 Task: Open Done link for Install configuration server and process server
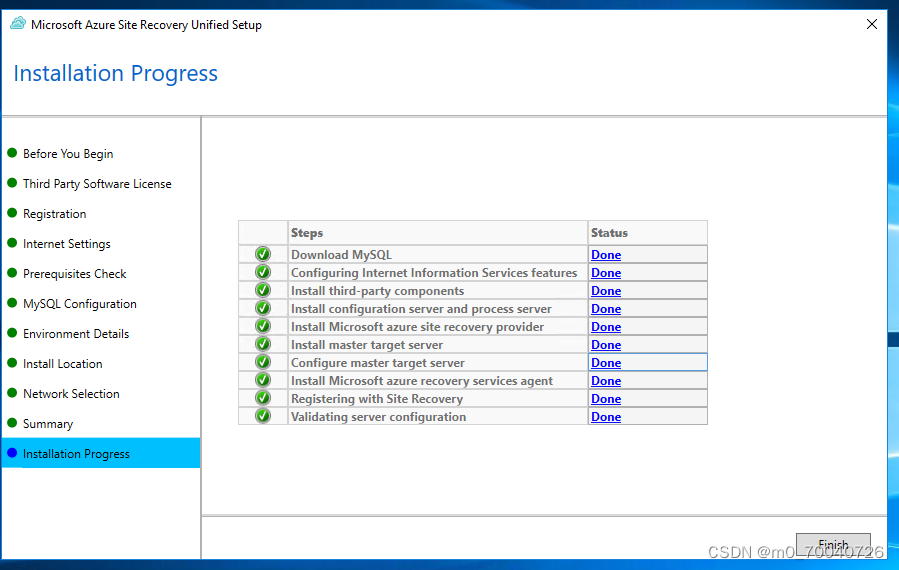606,309
